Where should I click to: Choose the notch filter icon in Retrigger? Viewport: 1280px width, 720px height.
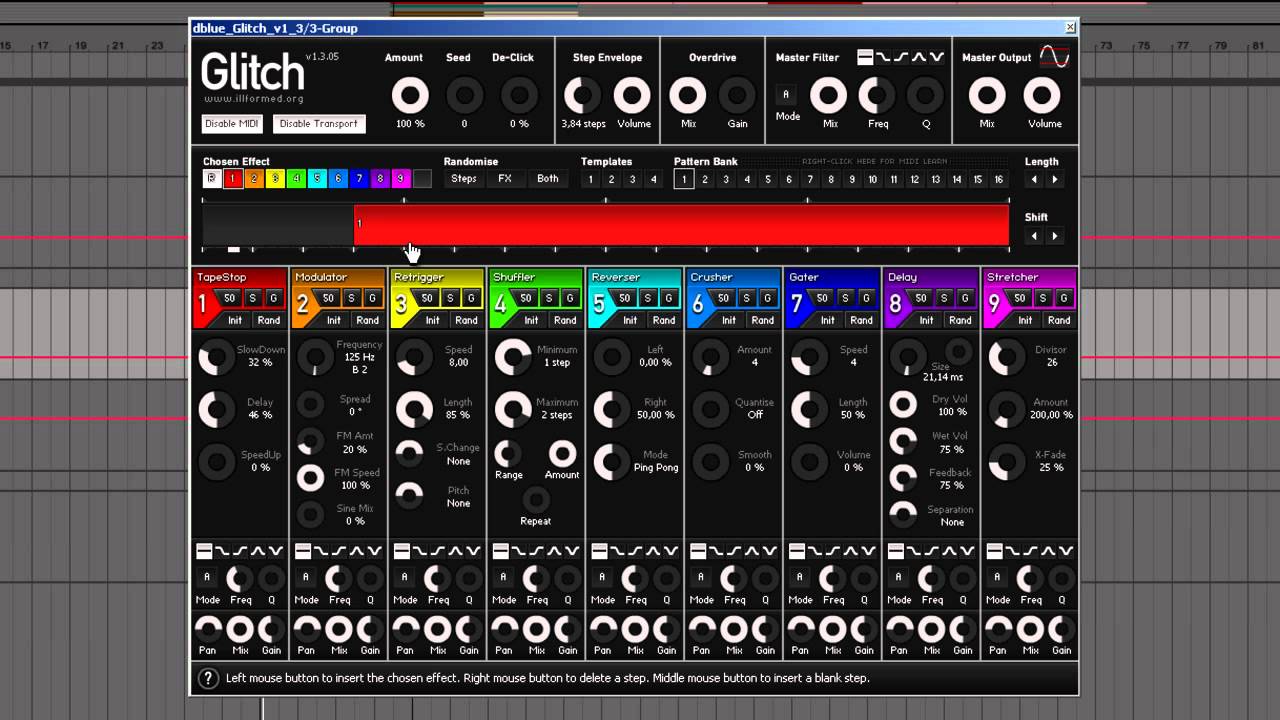(x=473, y=551)
